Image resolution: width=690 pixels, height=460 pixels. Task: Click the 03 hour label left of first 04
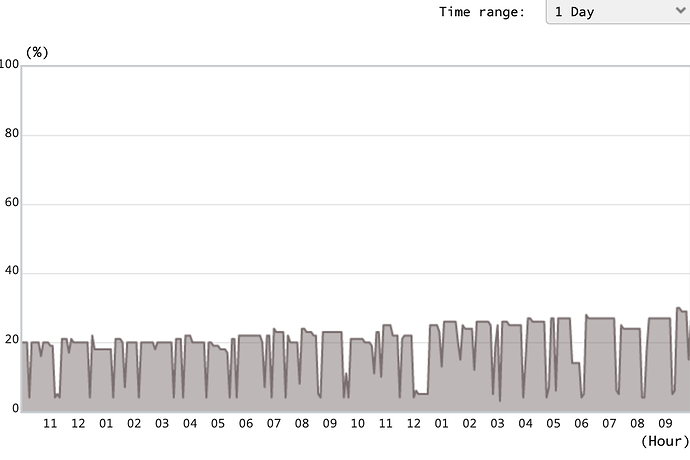pyautogui.click(x=162, y=423)
